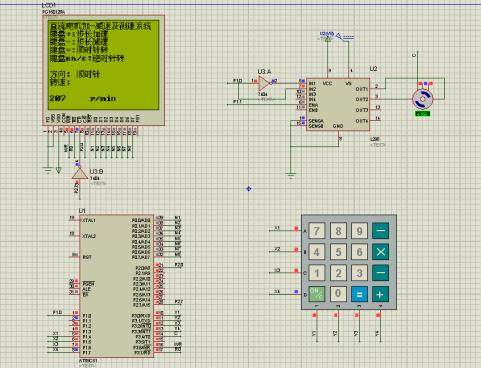Image resolution: width=481 pixels, height=369 pixels.
Task: Click the GND pin on U2
Action: click(338, 126)
